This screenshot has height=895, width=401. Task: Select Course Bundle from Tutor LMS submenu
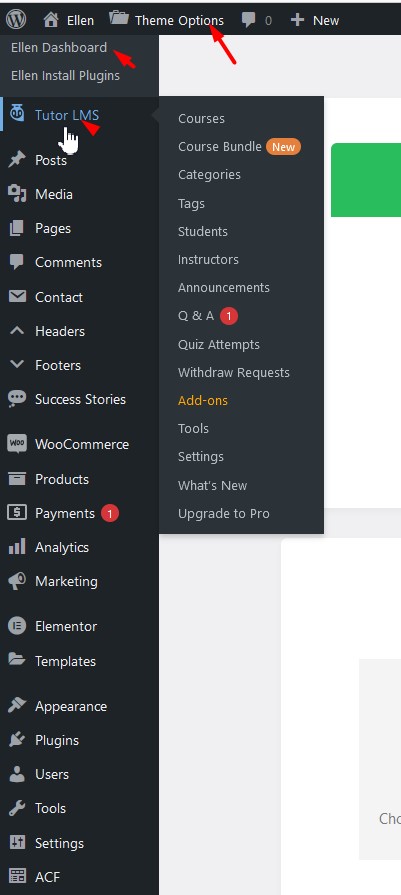(x=220, y=147)
